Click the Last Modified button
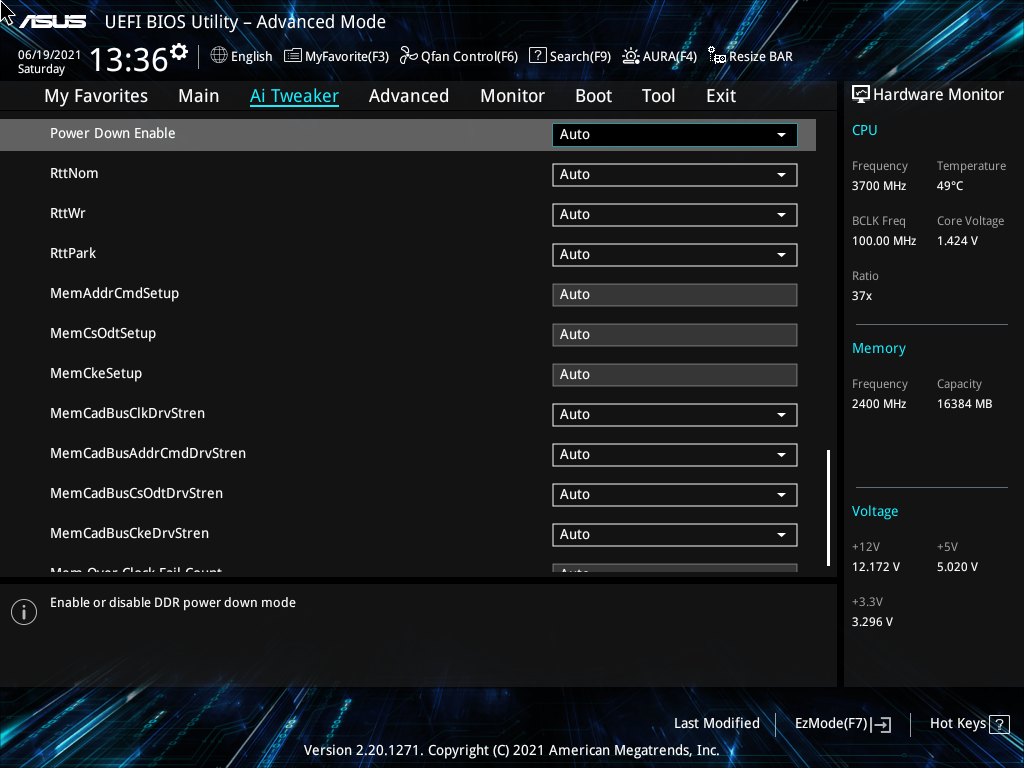This screenshot has height=768, width=1024. pos(717,723)
